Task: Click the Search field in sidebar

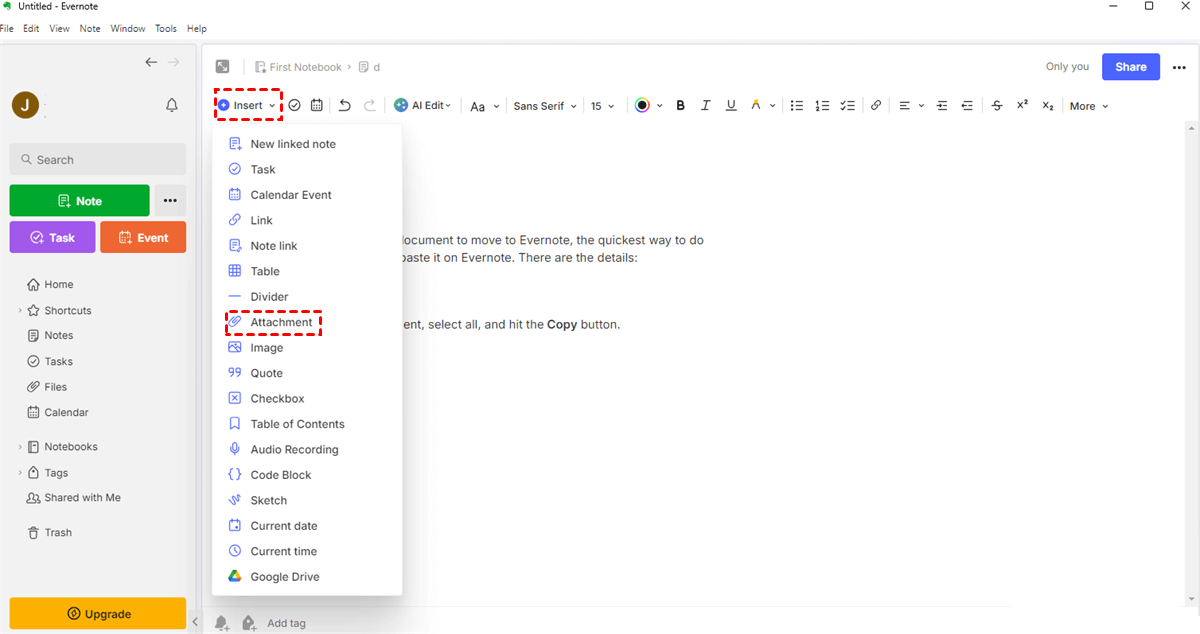Action: 98,160
